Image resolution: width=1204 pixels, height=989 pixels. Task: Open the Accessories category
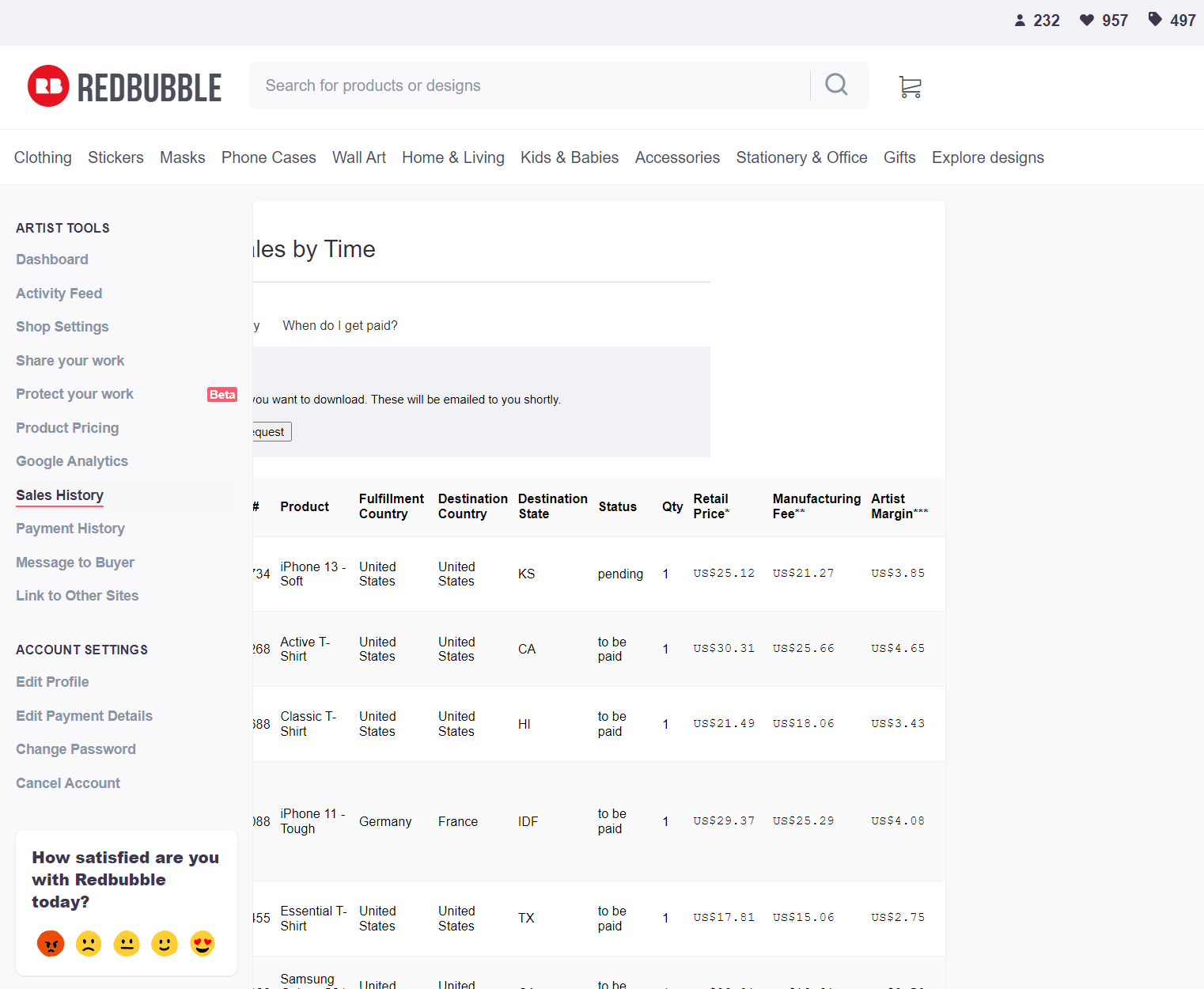(677, 157)
